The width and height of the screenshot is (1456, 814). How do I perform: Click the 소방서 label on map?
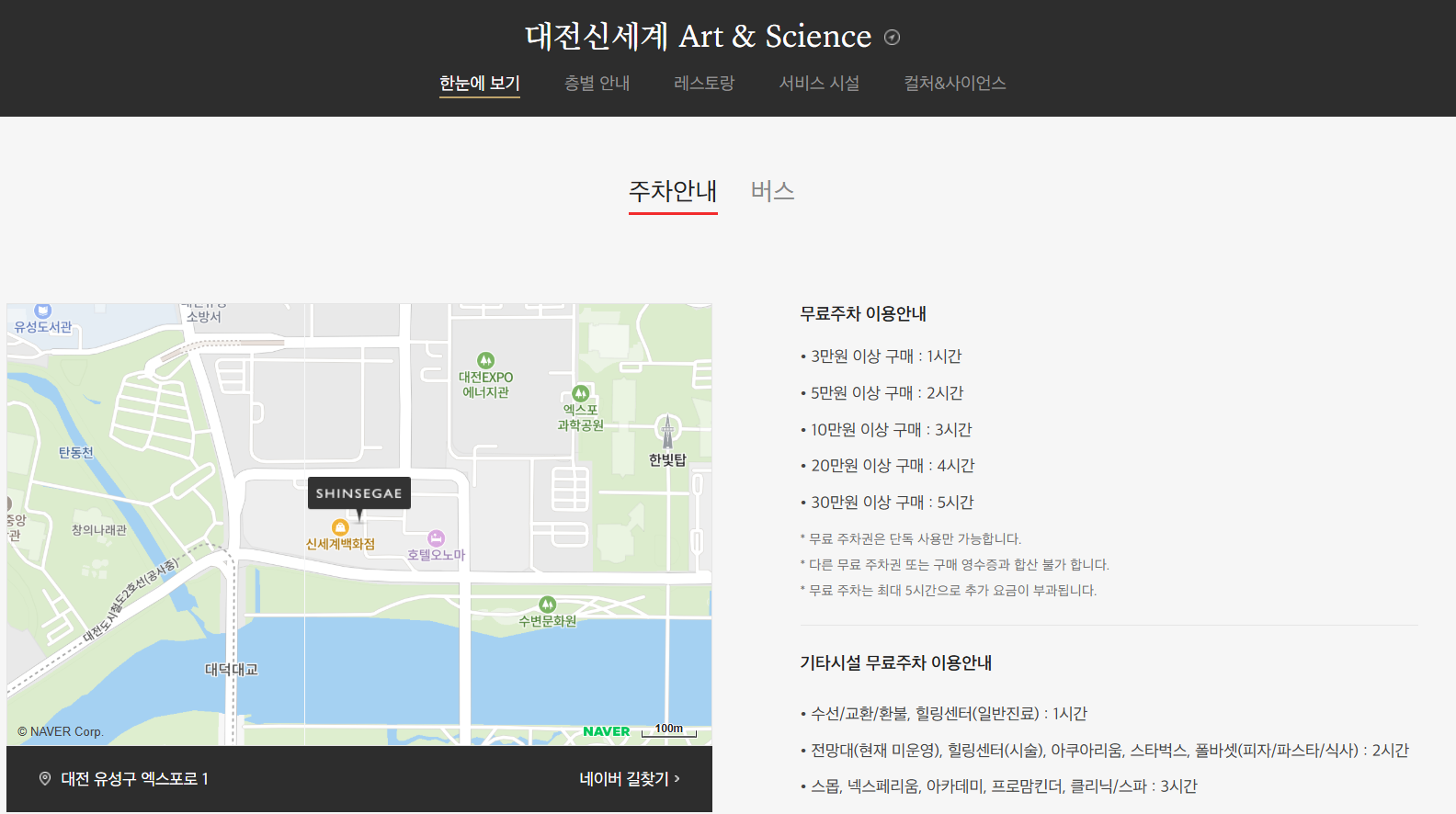pos(204,316)
